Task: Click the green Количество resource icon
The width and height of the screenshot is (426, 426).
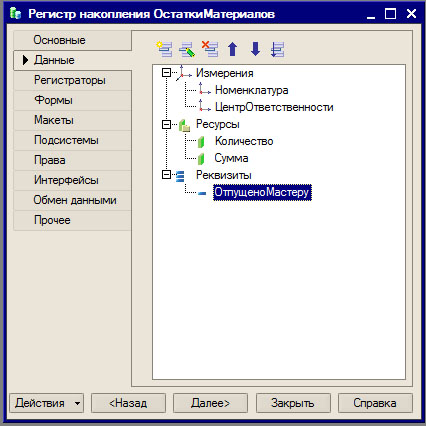Action: point(201,142)
